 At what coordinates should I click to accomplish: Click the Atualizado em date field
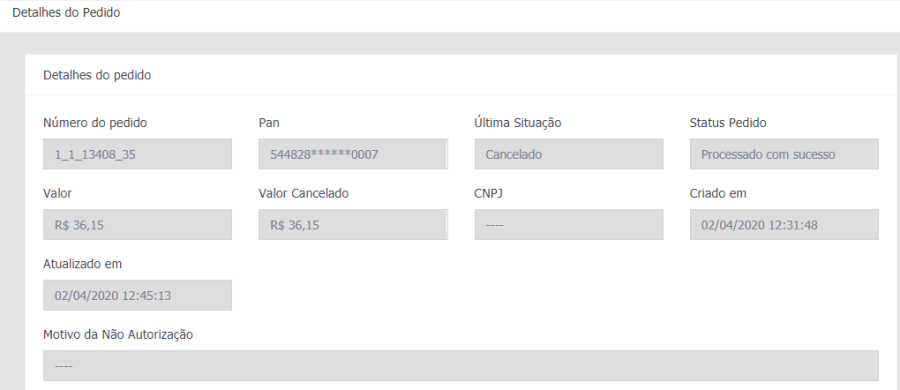137,295
